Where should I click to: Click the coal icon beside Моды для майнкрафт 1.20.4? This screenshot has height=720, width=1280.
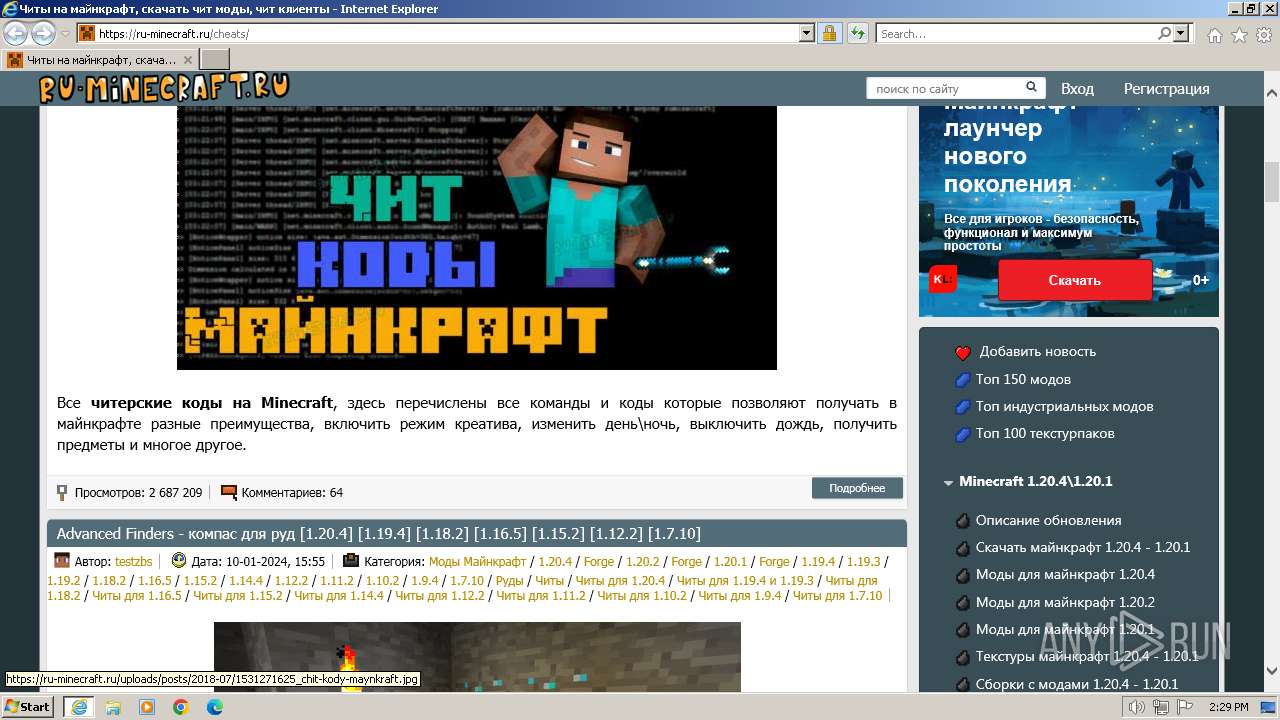(x=963, y=575)
